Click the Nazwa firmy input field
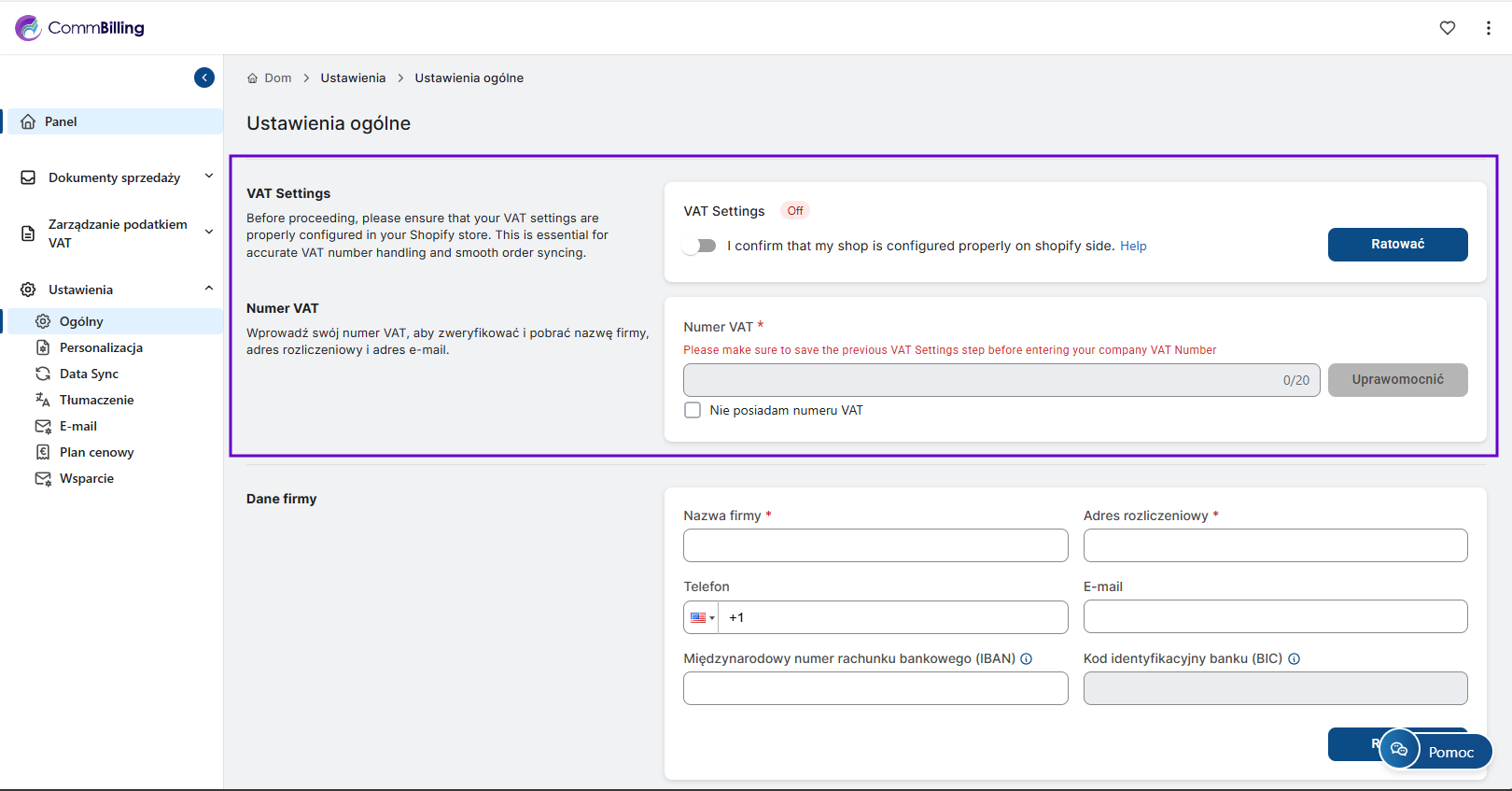 [x=875, y=545]
